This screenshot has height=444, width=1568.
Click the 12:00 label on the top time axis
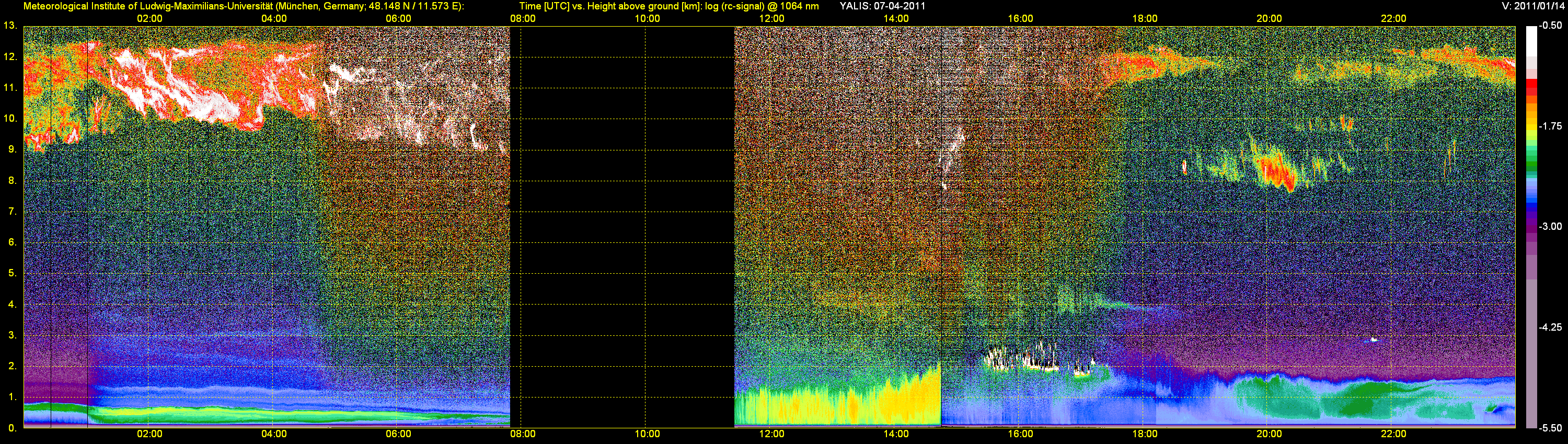click(x=772, y=18)
